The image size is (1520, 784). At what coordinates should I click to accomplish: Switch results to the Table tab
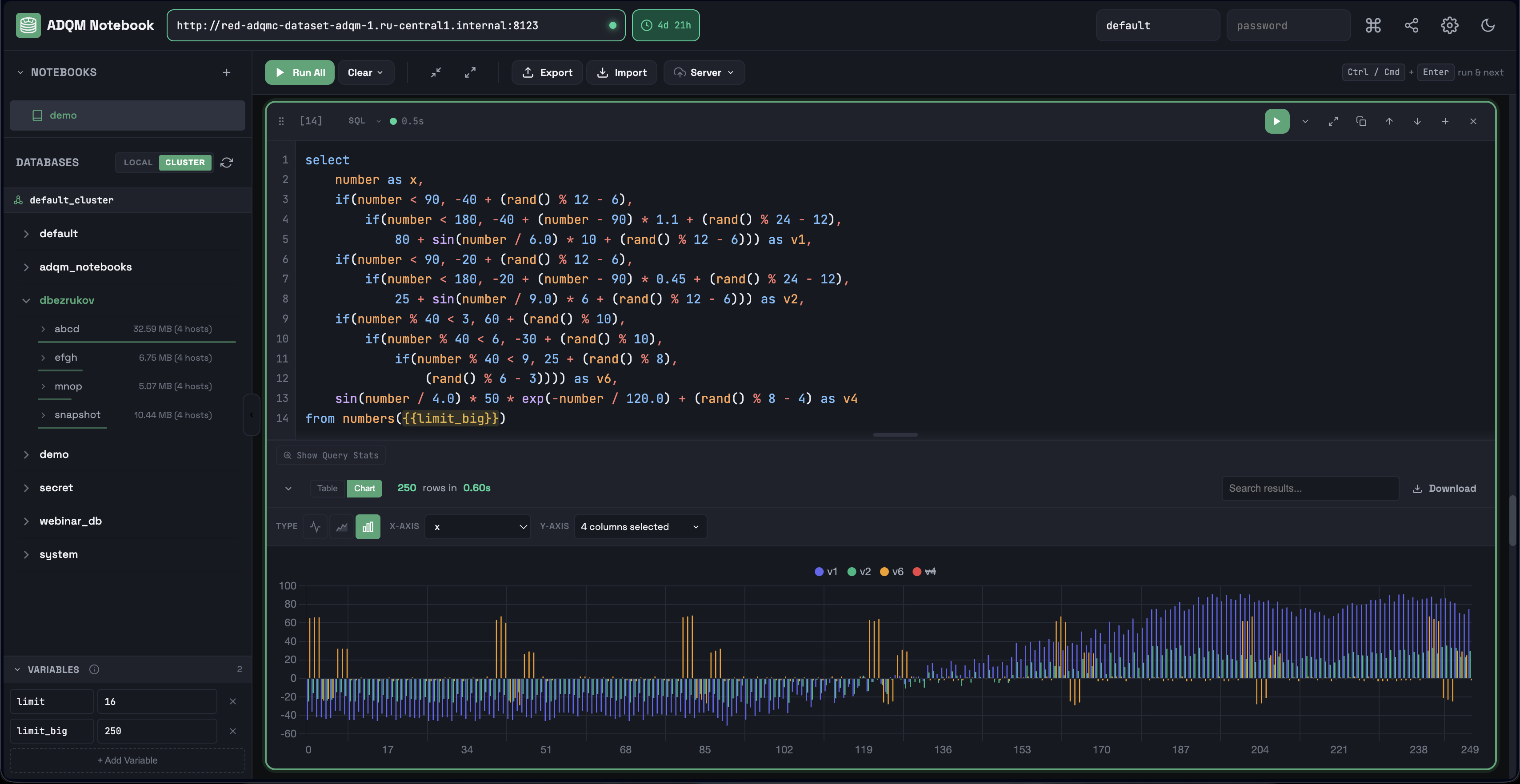[327, 489]
